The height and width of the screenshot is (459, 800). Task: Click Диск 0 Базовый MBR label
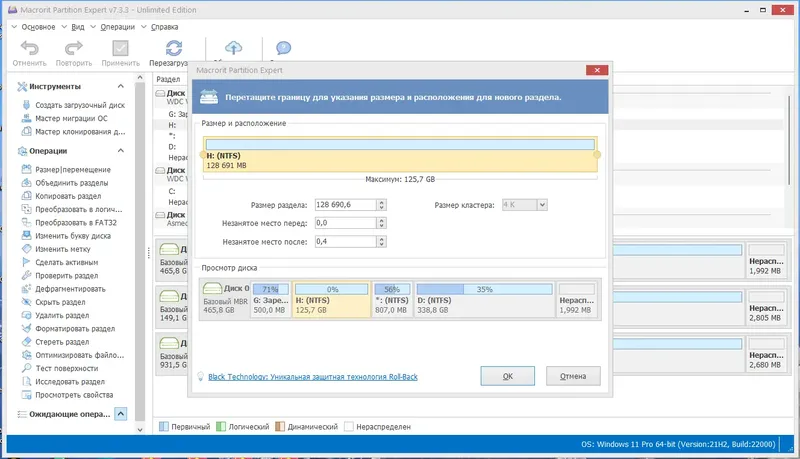(x=226, y=299)
